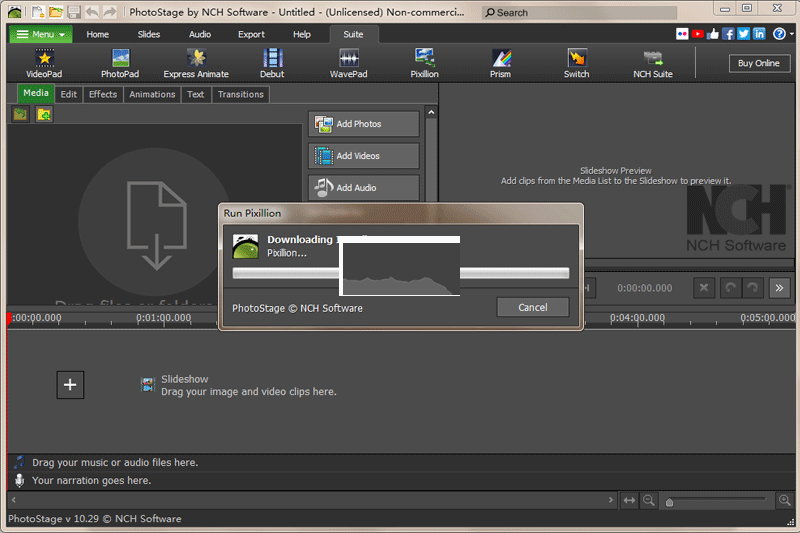This screenshot has width=800, height=533.
Task: Open WavePad audio editor
Action: [x=348, y=63]
